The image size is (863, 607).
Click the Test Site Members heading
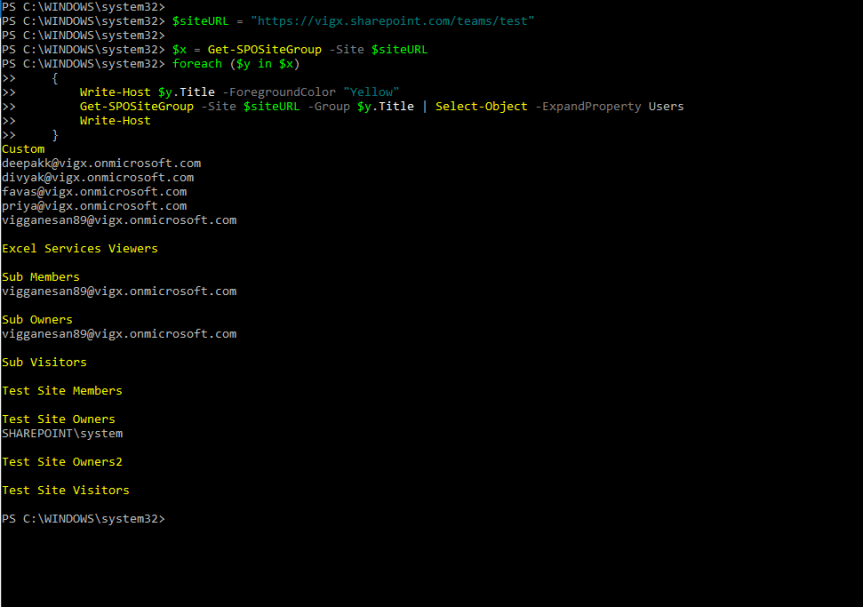point(62,390)
